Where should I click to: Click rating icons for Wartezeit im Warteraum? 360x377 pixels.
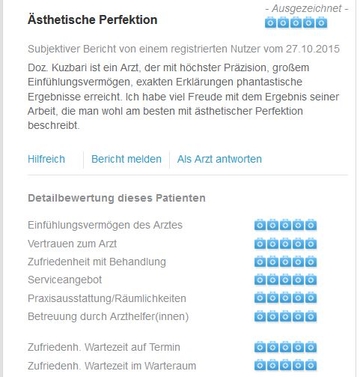pos(285,365)
